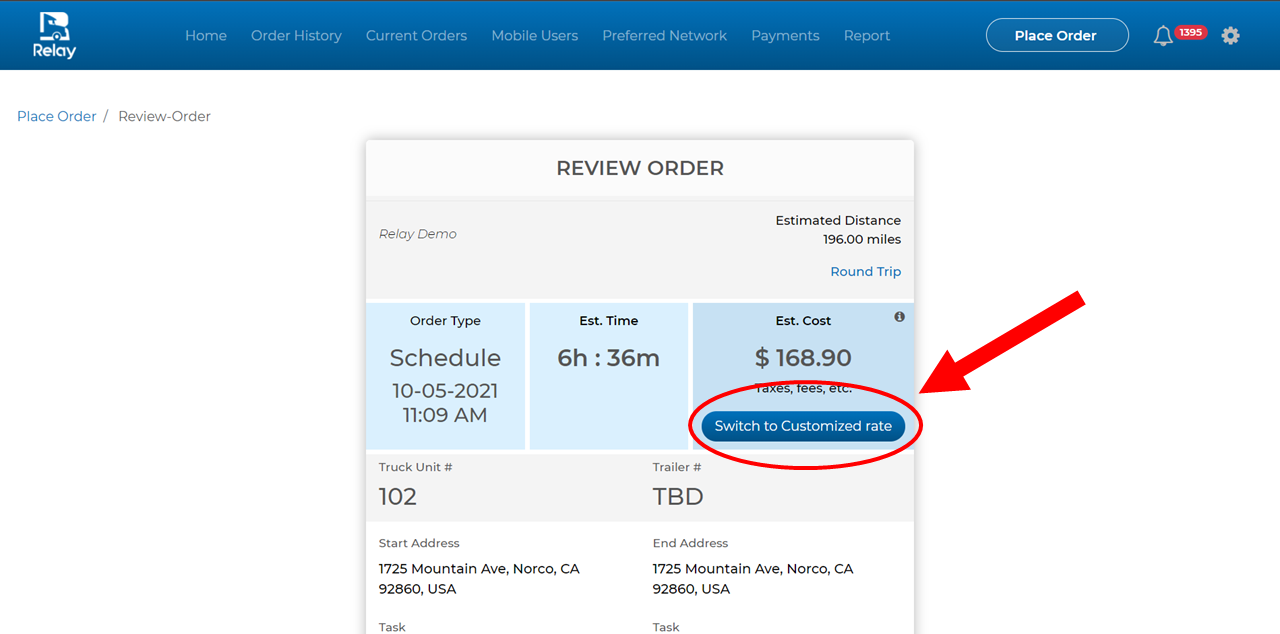Screen dimensions: 1280x634
Task: Navigate to Preferred Network
Action: click(x=664, y=36)
